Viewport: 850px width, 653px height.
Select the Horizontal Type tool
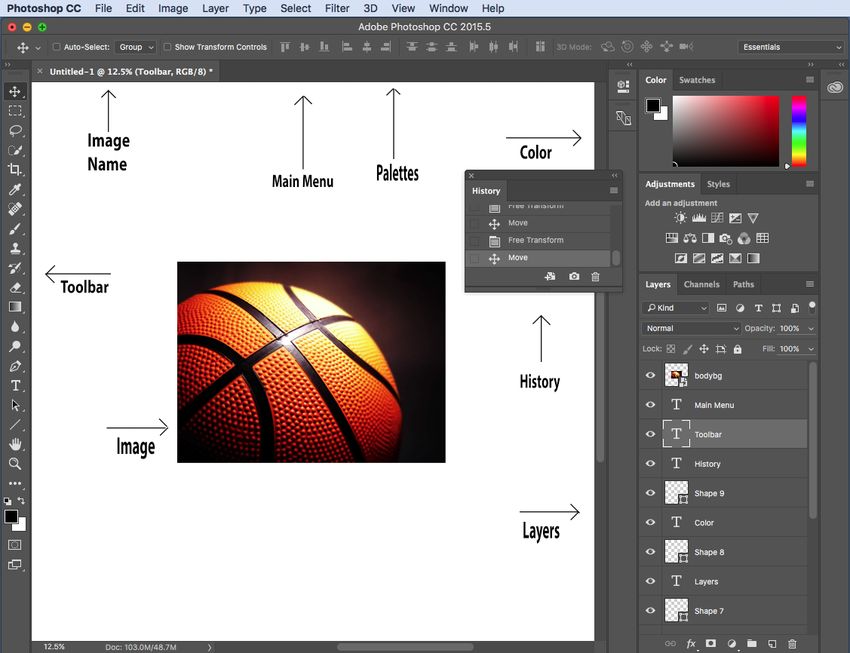click(x=15, y=385)
